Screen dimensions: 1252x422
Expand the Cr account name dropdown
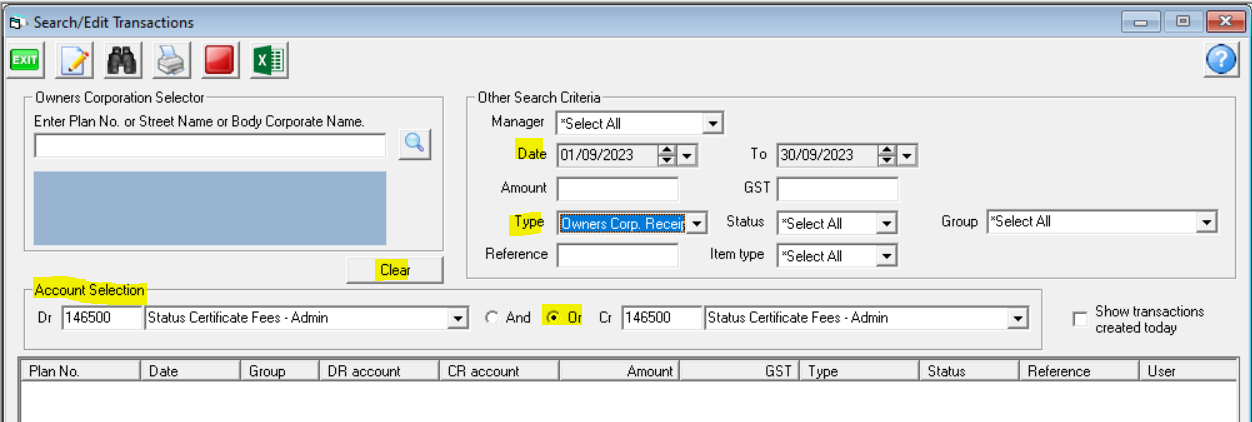pos(1018,318)
